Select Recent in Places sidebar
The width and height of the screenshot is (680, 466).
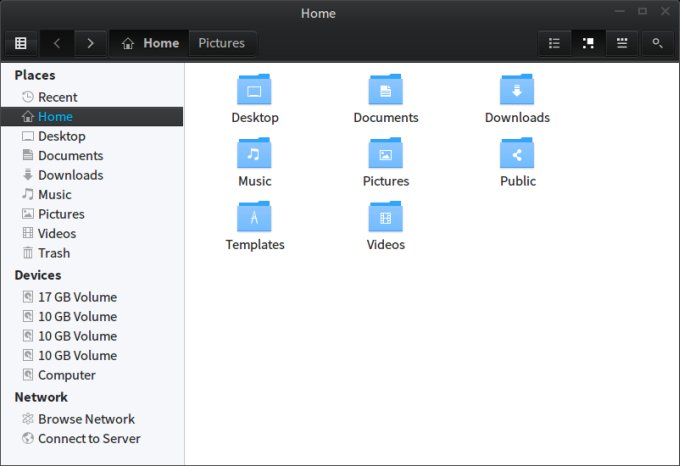(92, 97)
